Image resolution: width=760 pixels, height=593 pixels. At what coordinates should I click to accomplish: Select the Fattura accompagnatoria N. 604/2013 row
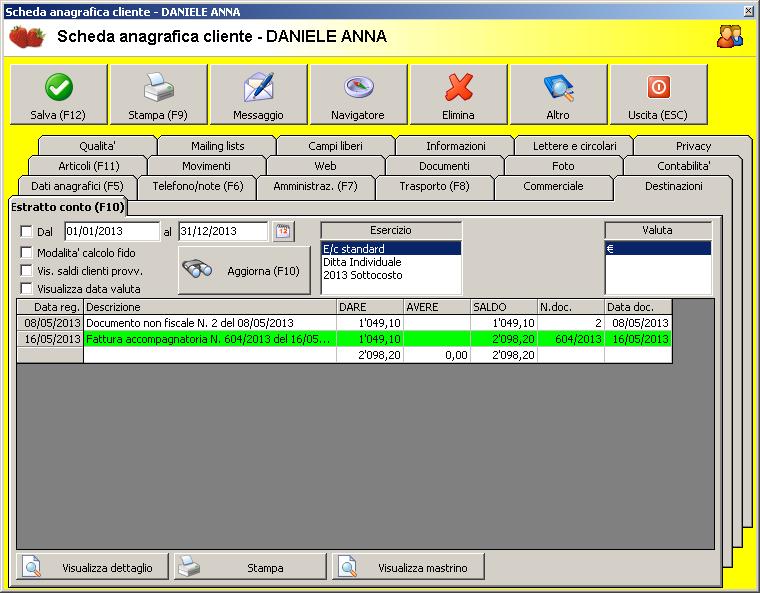(x=344, y=338)
